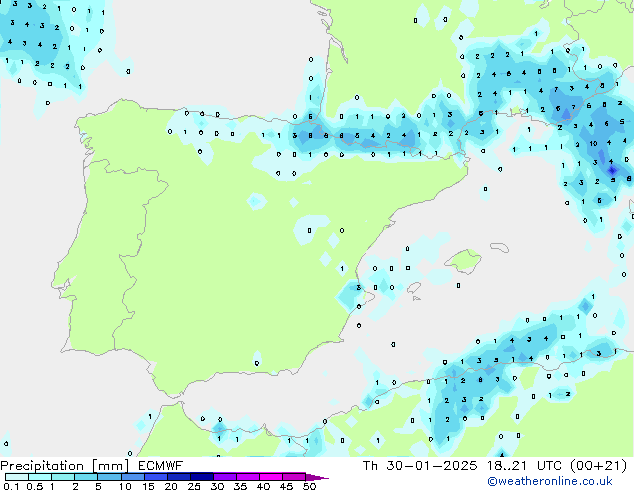Select the 2–5 mm legend color segment
634x490 pixels.
[86, 477]
